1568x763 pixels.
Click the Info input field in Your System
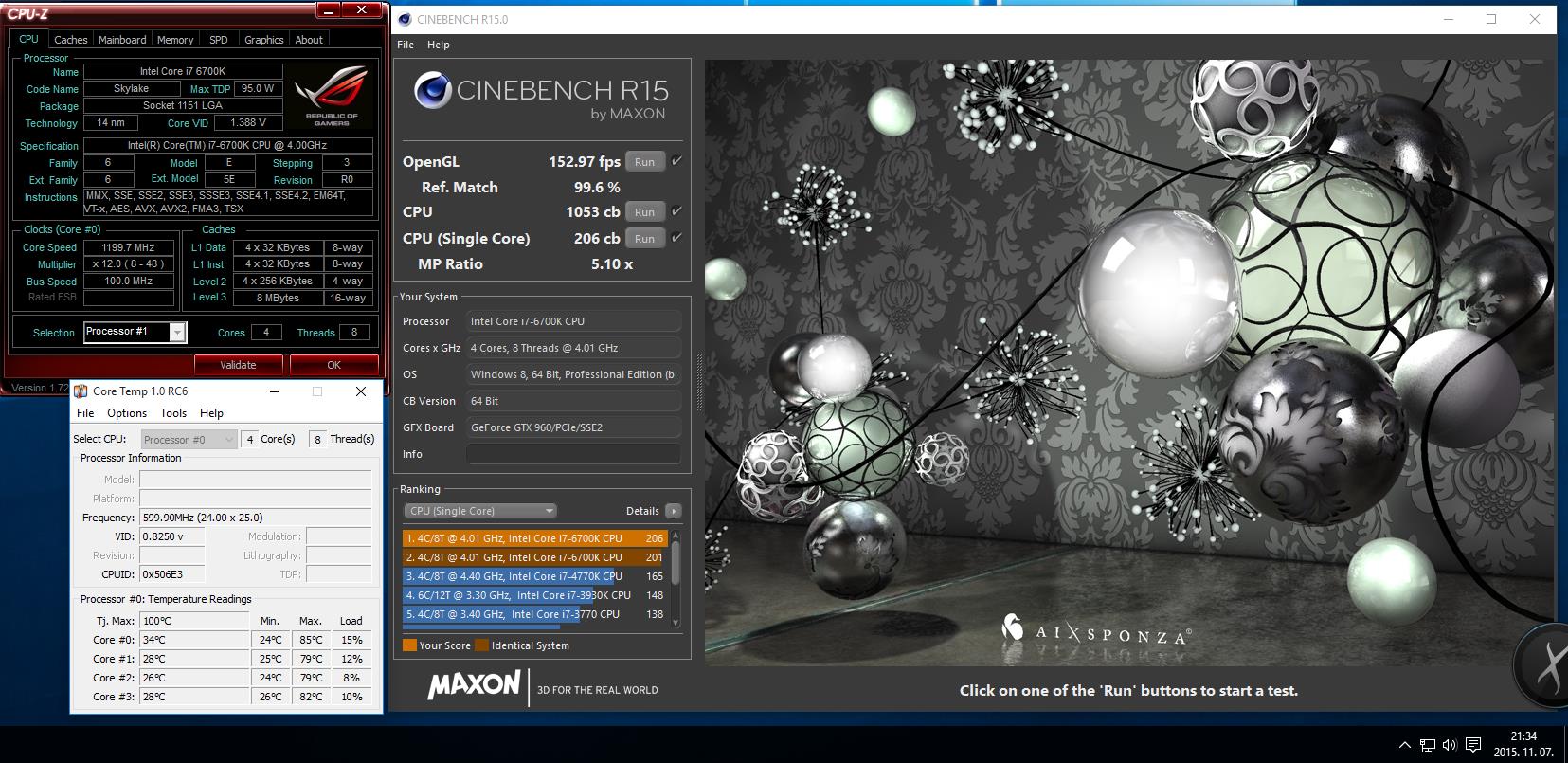(x=573, y=454)
